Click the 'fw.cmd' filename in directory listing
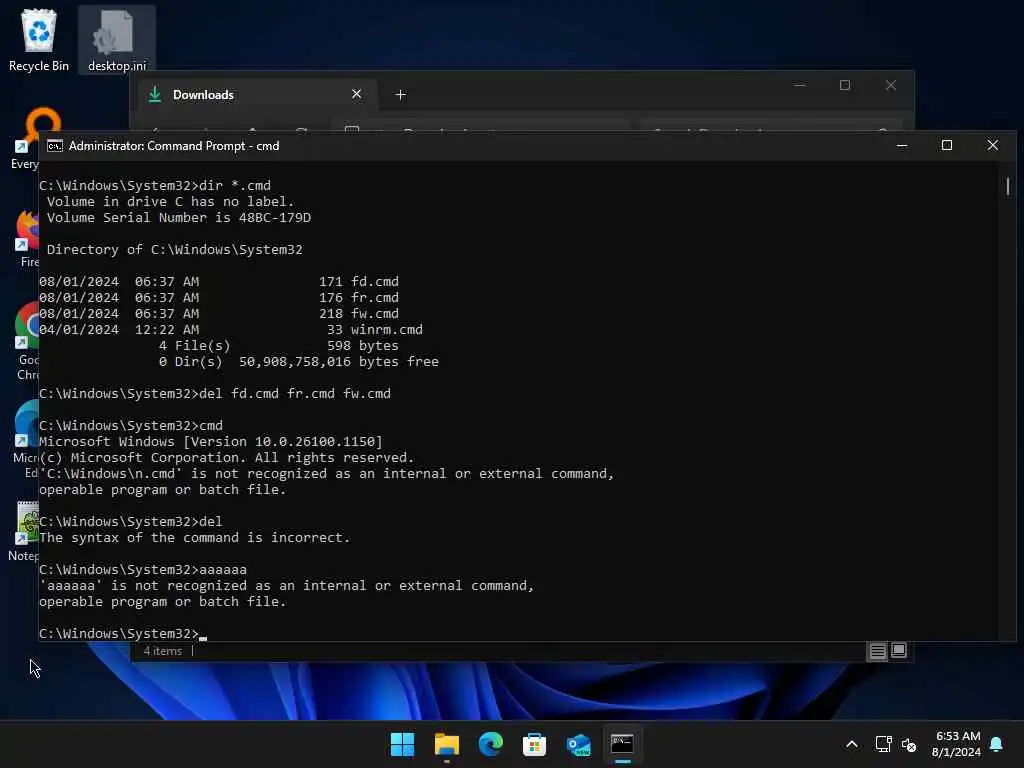 375,313
